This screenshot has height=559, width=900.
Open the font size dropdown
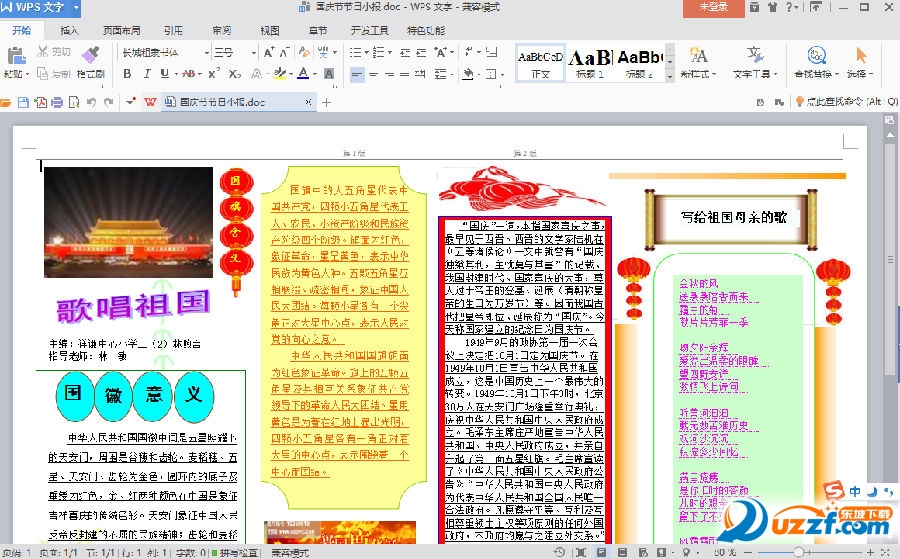[254, 53]
